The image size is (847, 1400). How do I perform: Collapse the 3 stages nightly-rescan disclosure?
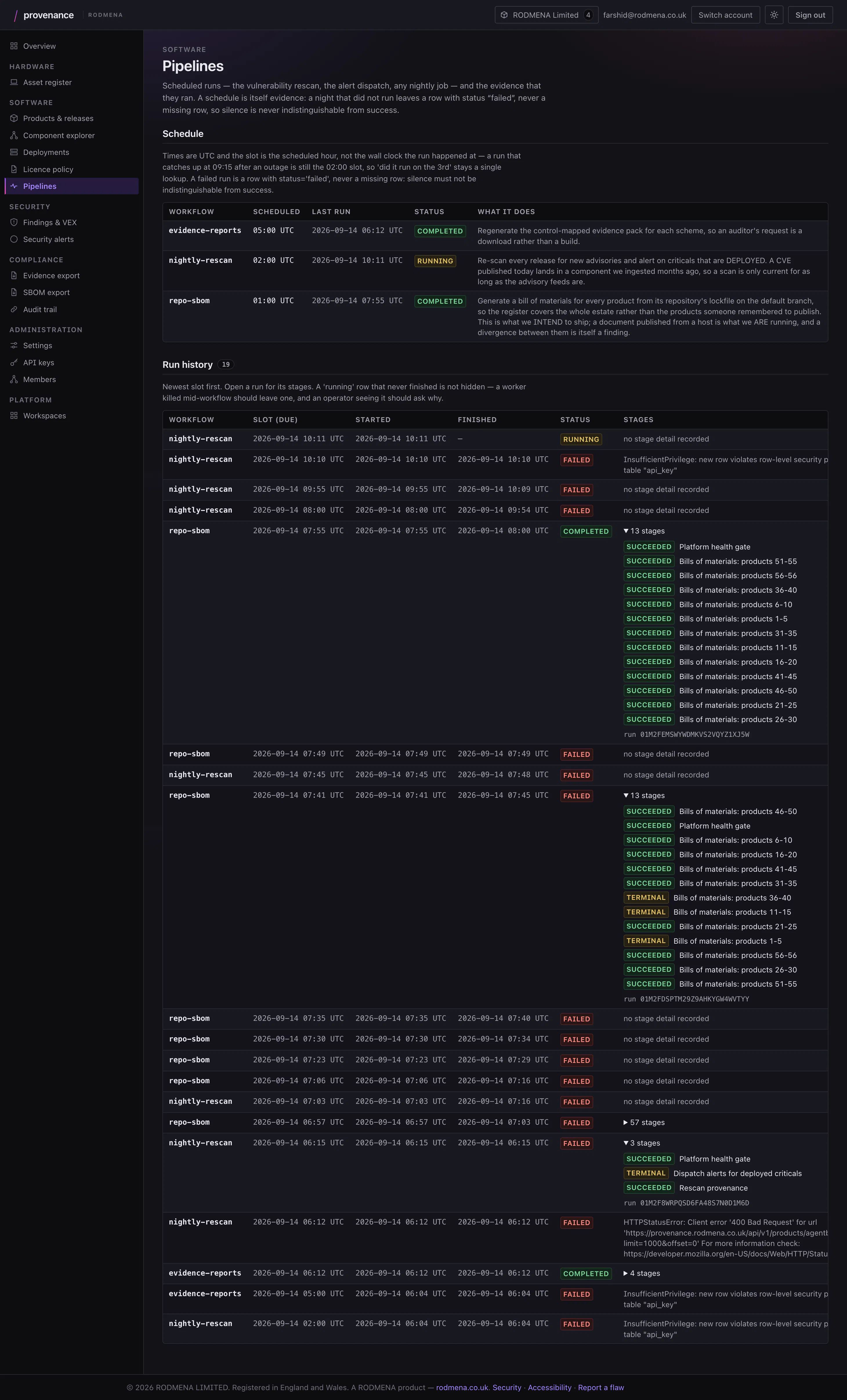click(x=642, y=1143)
